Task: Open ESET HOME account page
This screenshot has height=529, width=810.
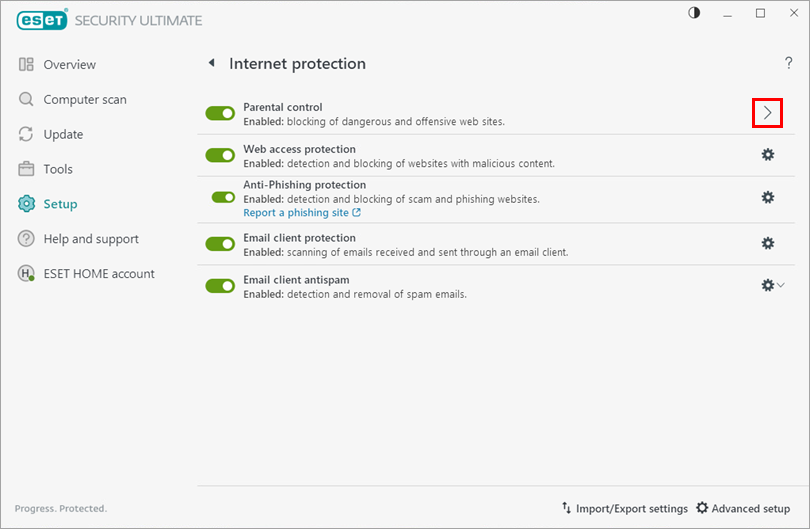Action: tap(98, 274)
